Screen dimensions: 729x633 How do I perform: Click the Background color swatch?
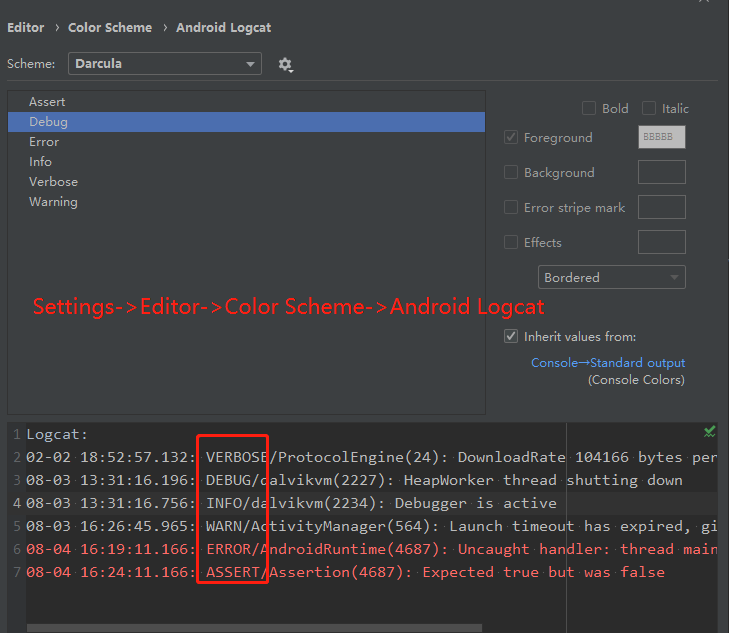(661, 172)
